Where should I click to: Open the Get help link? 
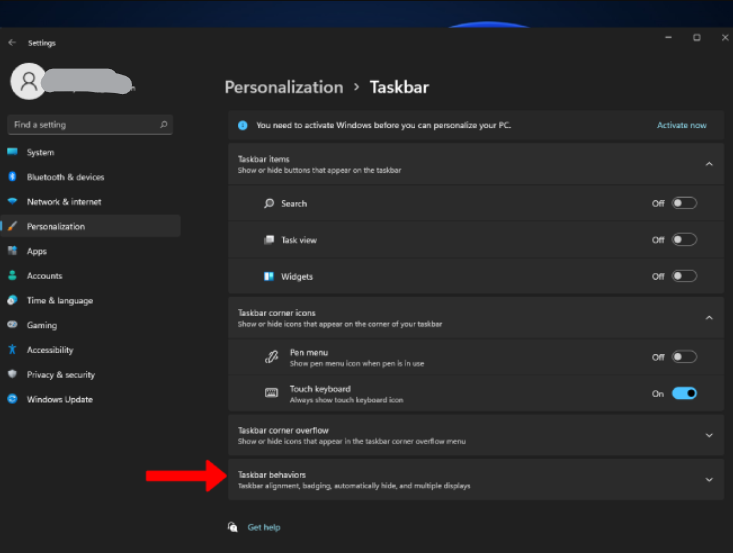(264, 527)
